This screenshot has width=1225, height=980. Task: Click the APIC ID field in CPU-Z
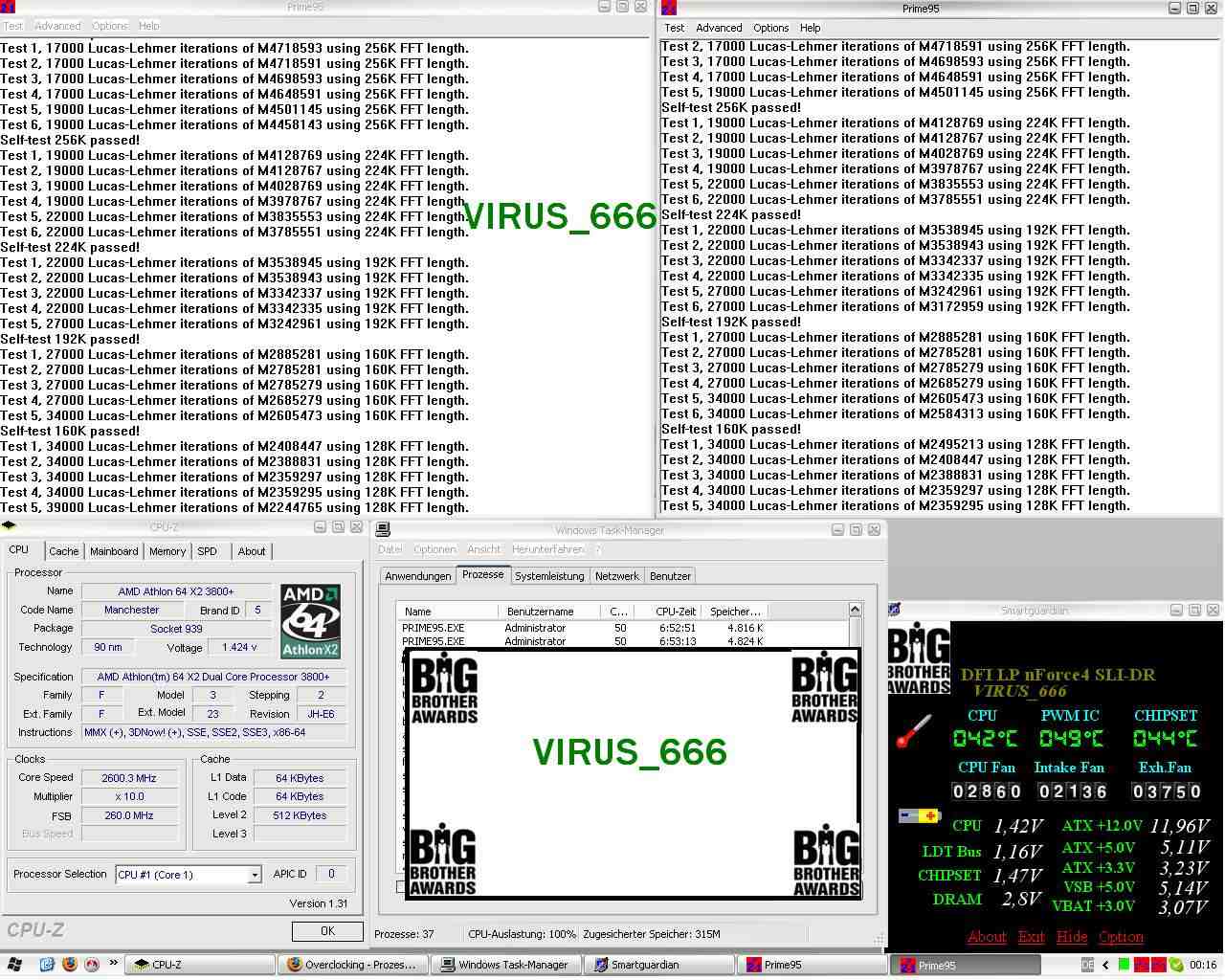(331, 874)
